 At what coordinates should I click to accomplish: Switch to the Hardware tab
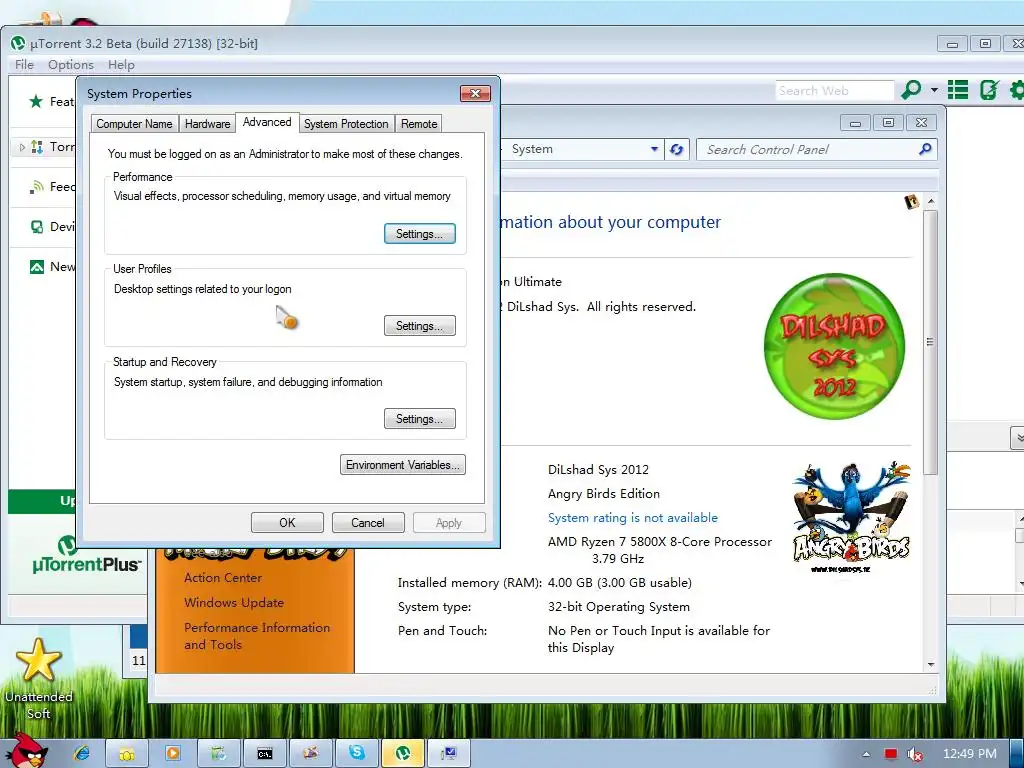coord(207,124)
